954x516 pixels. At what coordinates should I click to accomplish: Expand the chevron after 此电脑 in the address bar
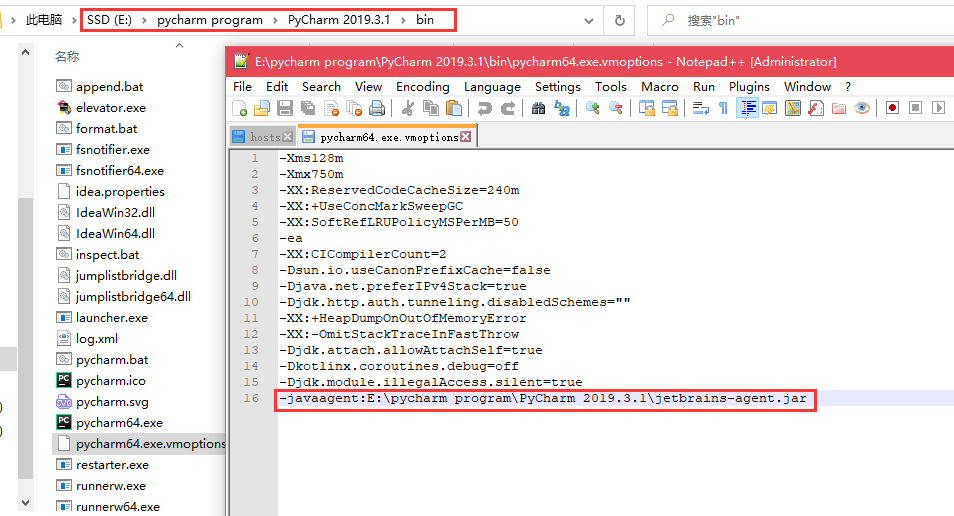[x=74, y=21]
